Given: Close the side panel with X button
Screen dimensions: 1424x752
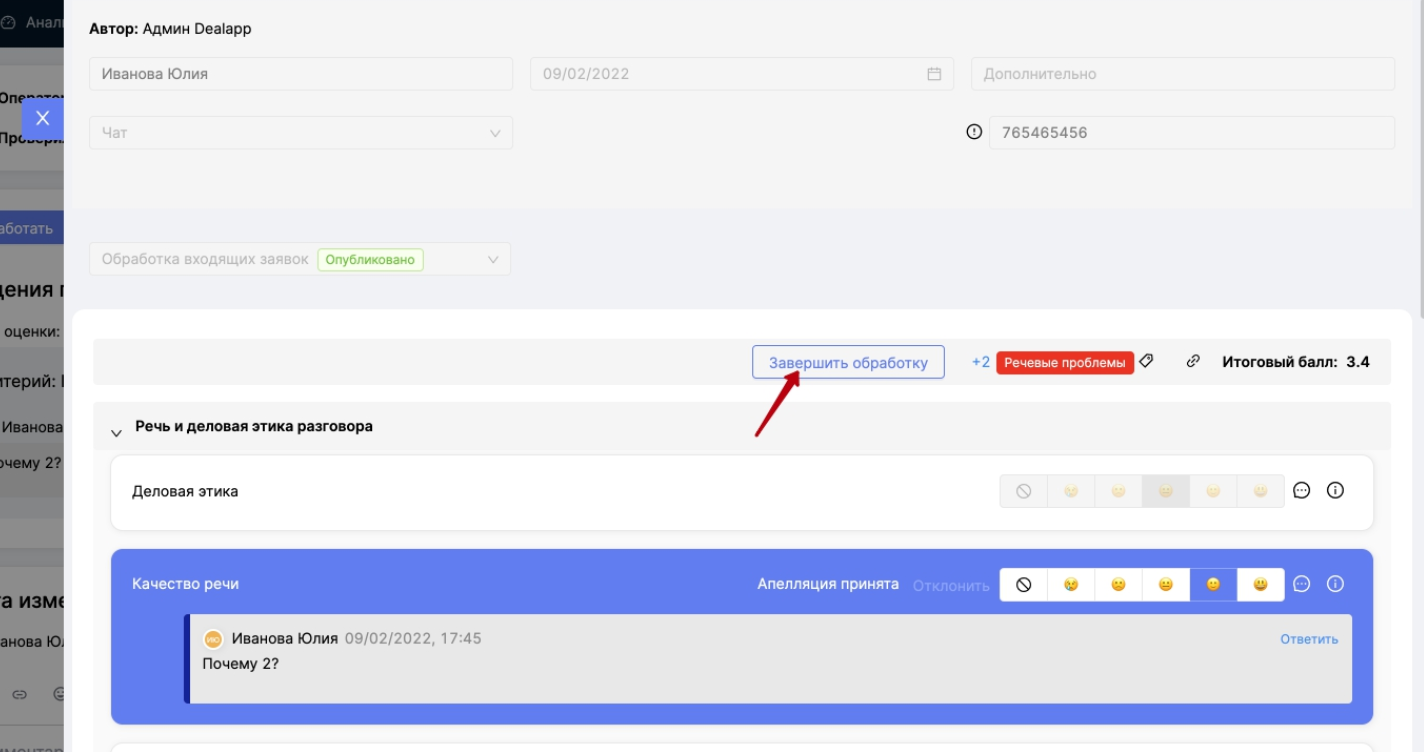Looking at the screenshot, I should 42,118.
